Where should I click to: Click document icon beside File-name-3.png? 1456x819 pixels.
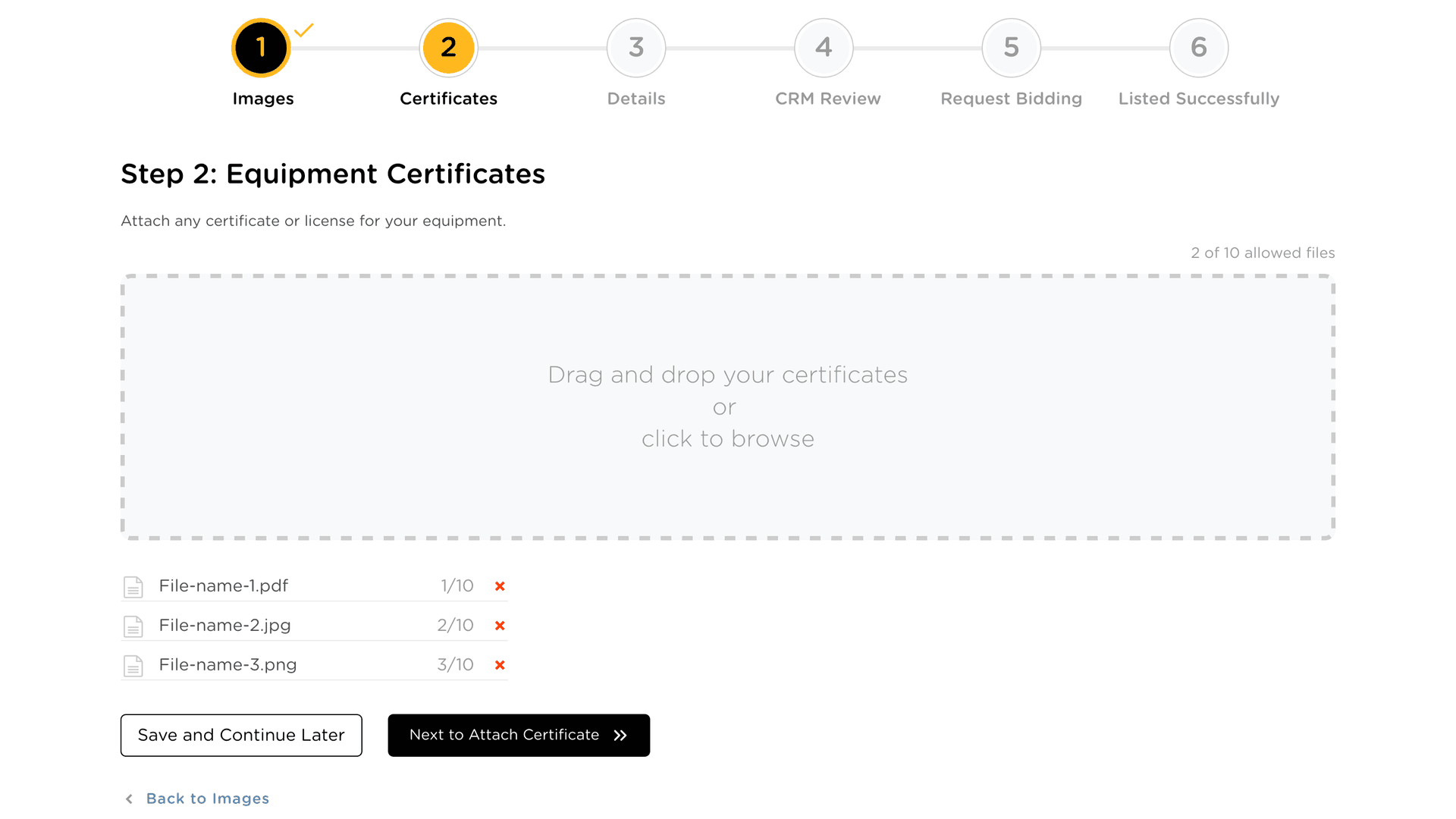(133, 666)
